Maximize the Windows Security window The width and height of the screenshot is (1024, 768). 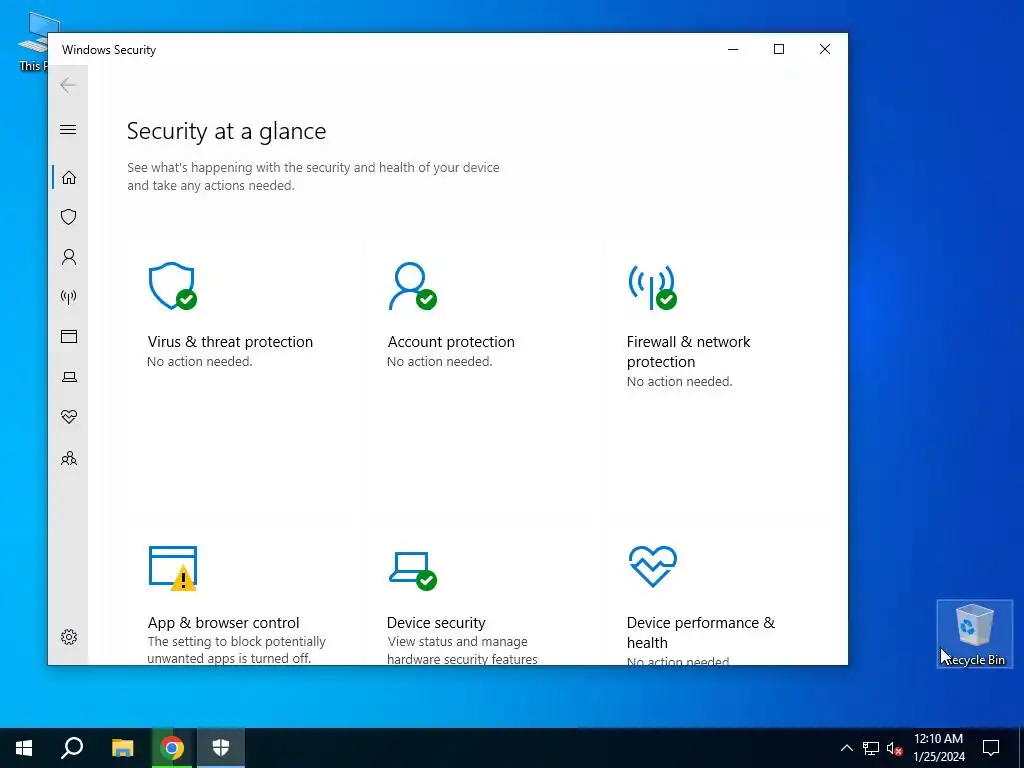[x=778, y=50]
